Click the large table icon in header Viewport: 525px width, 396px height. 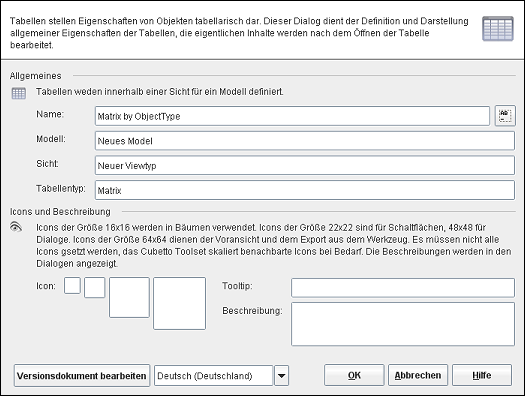[498, 29]
